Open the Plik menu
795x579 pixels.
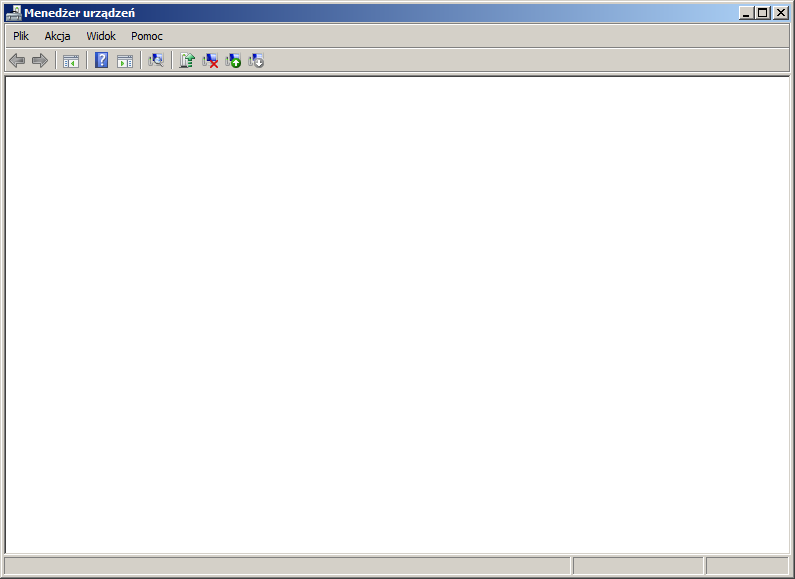pyautogui.click(x=21, y=36)
